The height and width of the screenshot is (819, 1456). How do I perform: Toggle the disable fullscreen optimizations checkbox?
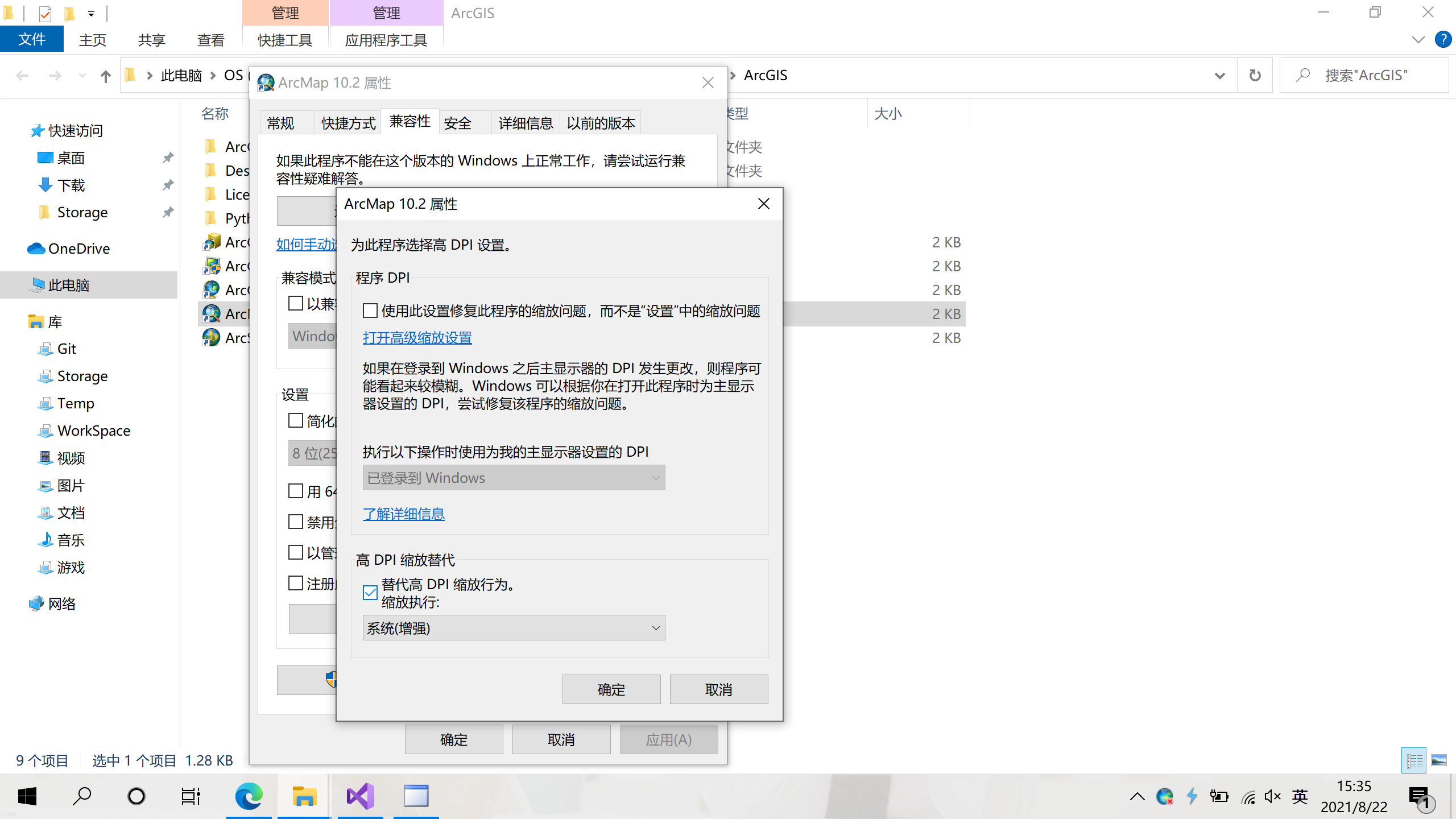(x=296, y=522)
